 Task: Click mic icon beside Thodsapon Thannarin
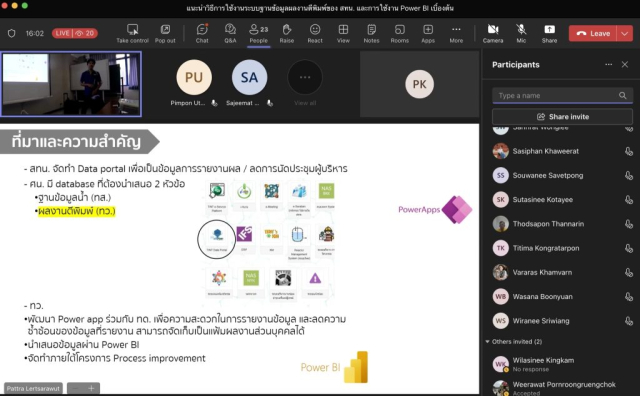[x=629, y=224]
